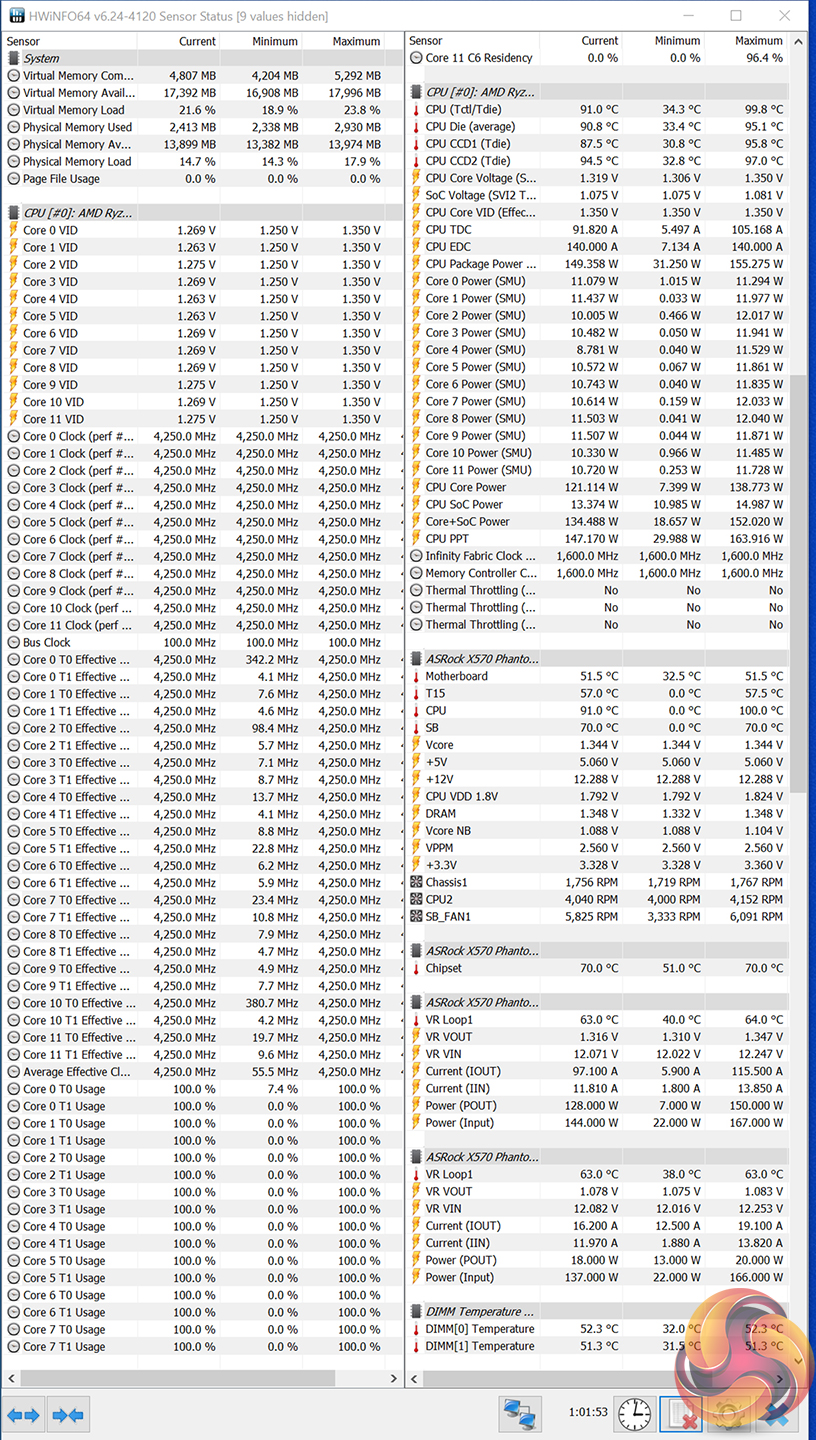The height and width of the screenshot is (1440, 816).
Task: Click circle icon beside Page File Usage
Action: point(13,179)
